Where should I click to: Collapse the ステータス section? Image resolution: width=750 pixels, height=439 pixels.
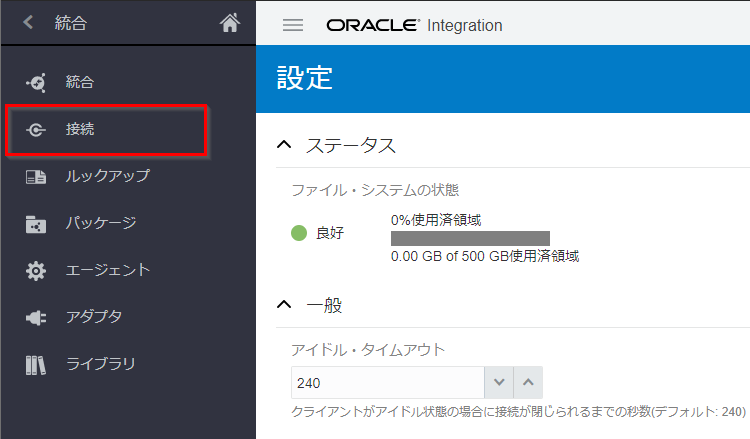pyautogui.click(x=284, y=146)
